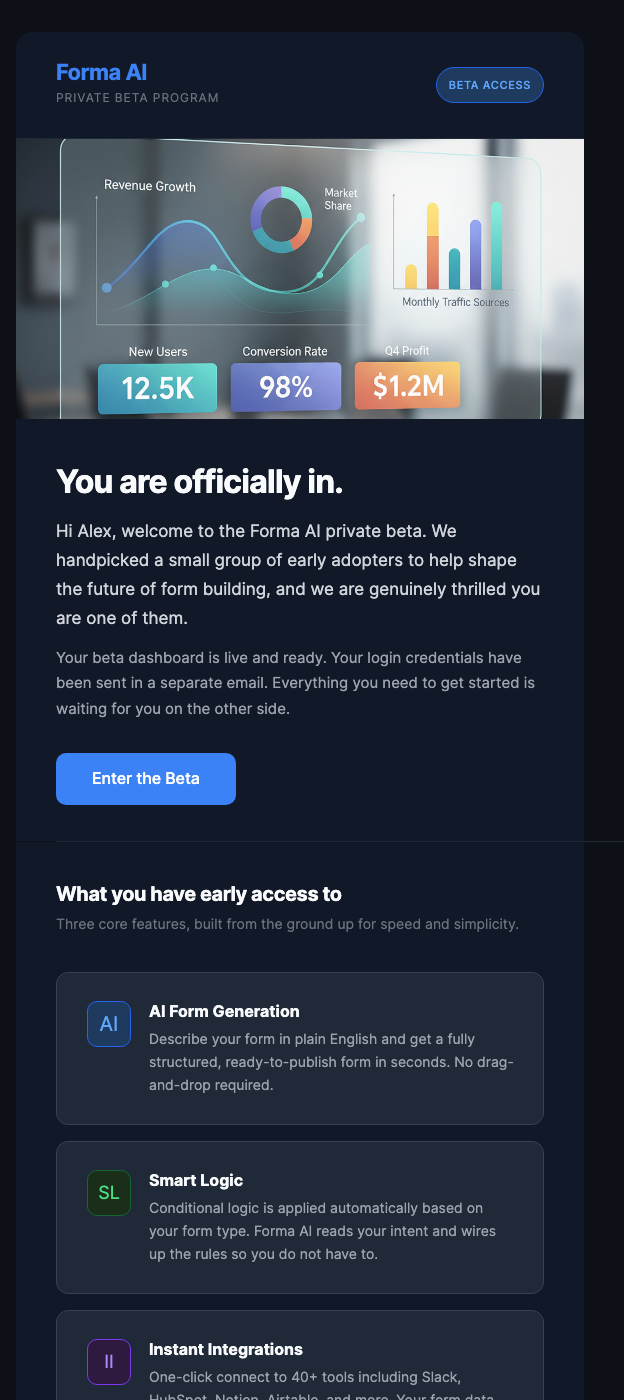This screenshot has width=624, height=1400.
Task: Open the Smart Logic feature card
Action: coord(300,1217)
